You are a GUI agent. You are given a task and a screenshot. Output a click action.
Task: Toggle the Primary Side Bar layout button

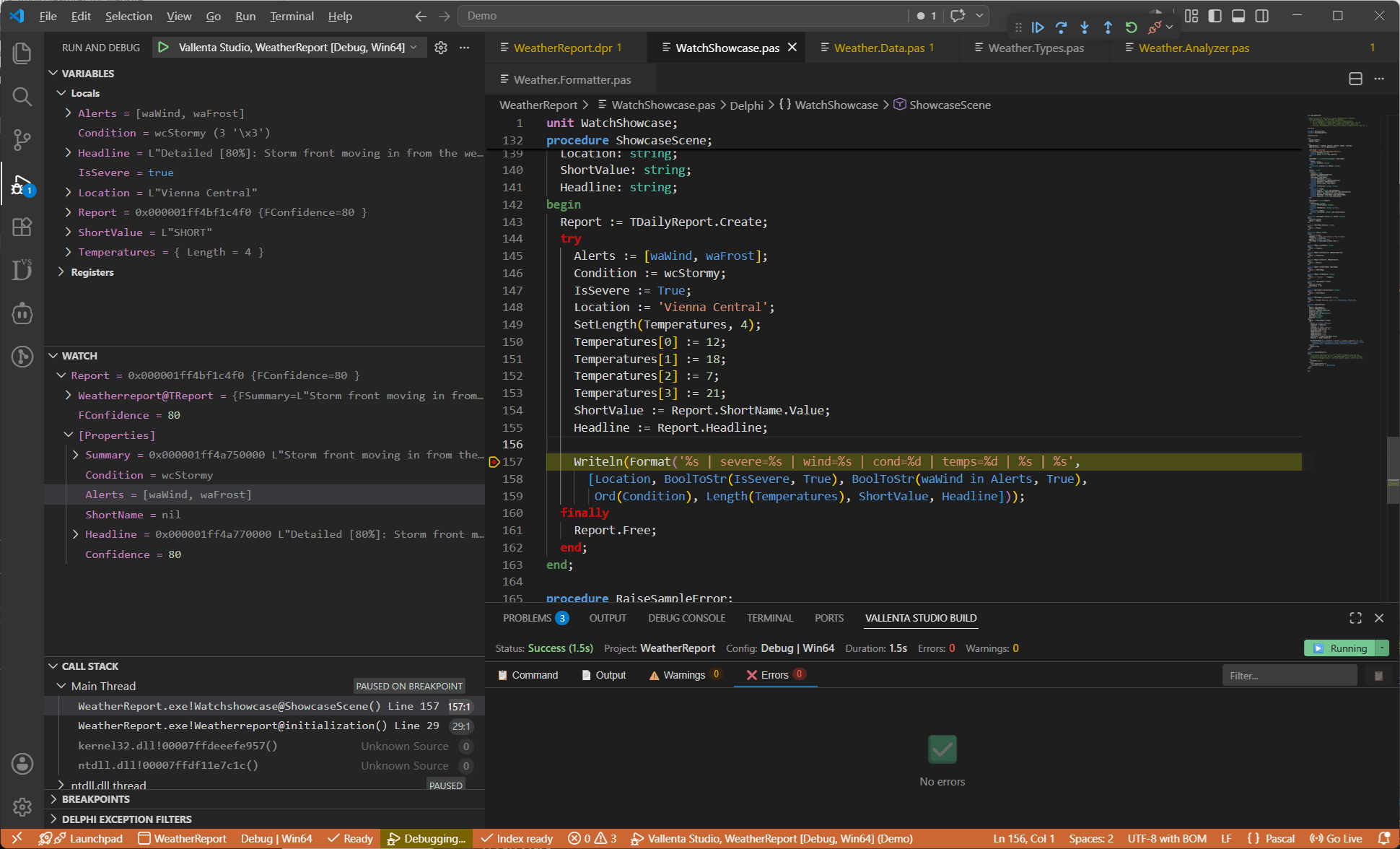coord(1215,16)
